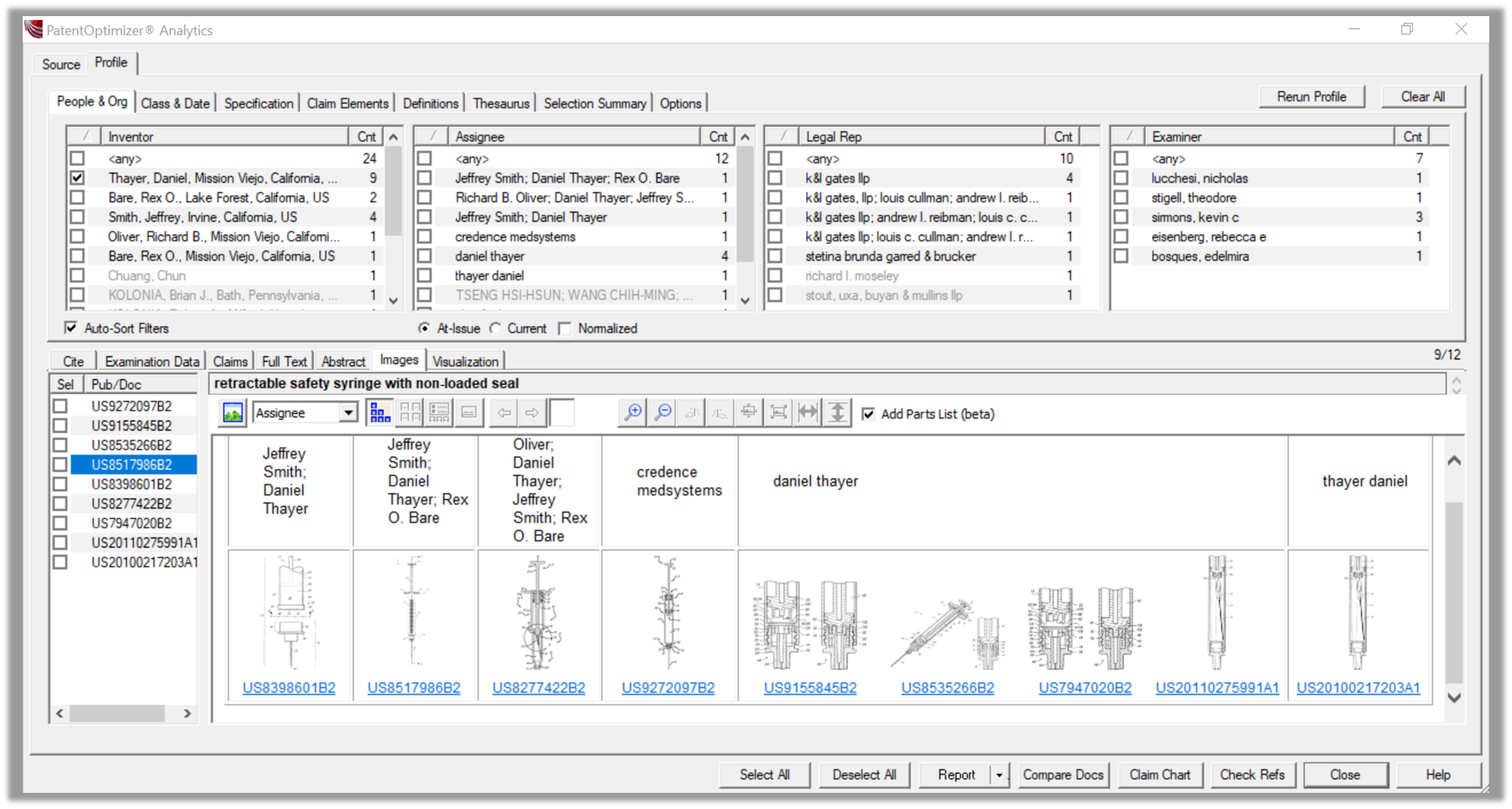Open the Report button dropdown arrow
1512x809 pixels.
click(999, 775)
